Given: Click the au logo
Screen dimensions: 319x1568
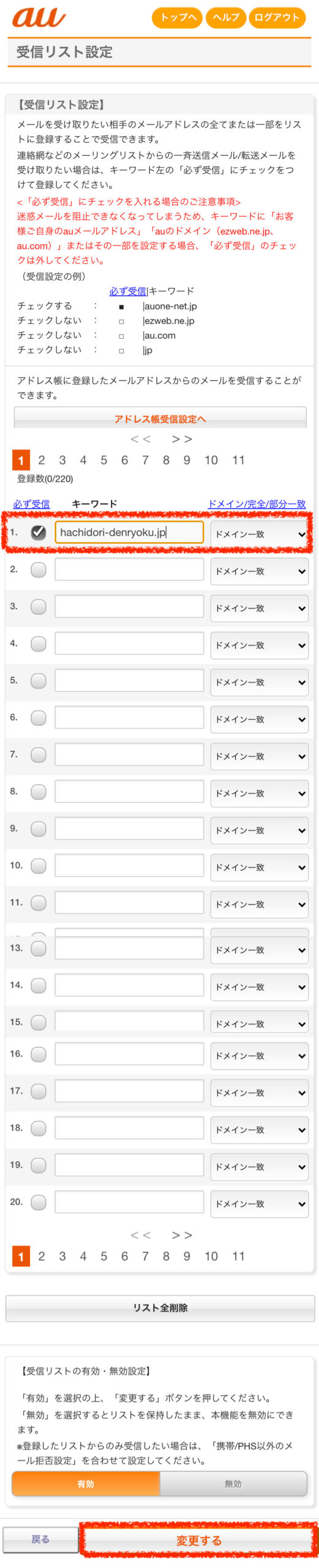Looking at the screenshot, I should coord(38,17).
